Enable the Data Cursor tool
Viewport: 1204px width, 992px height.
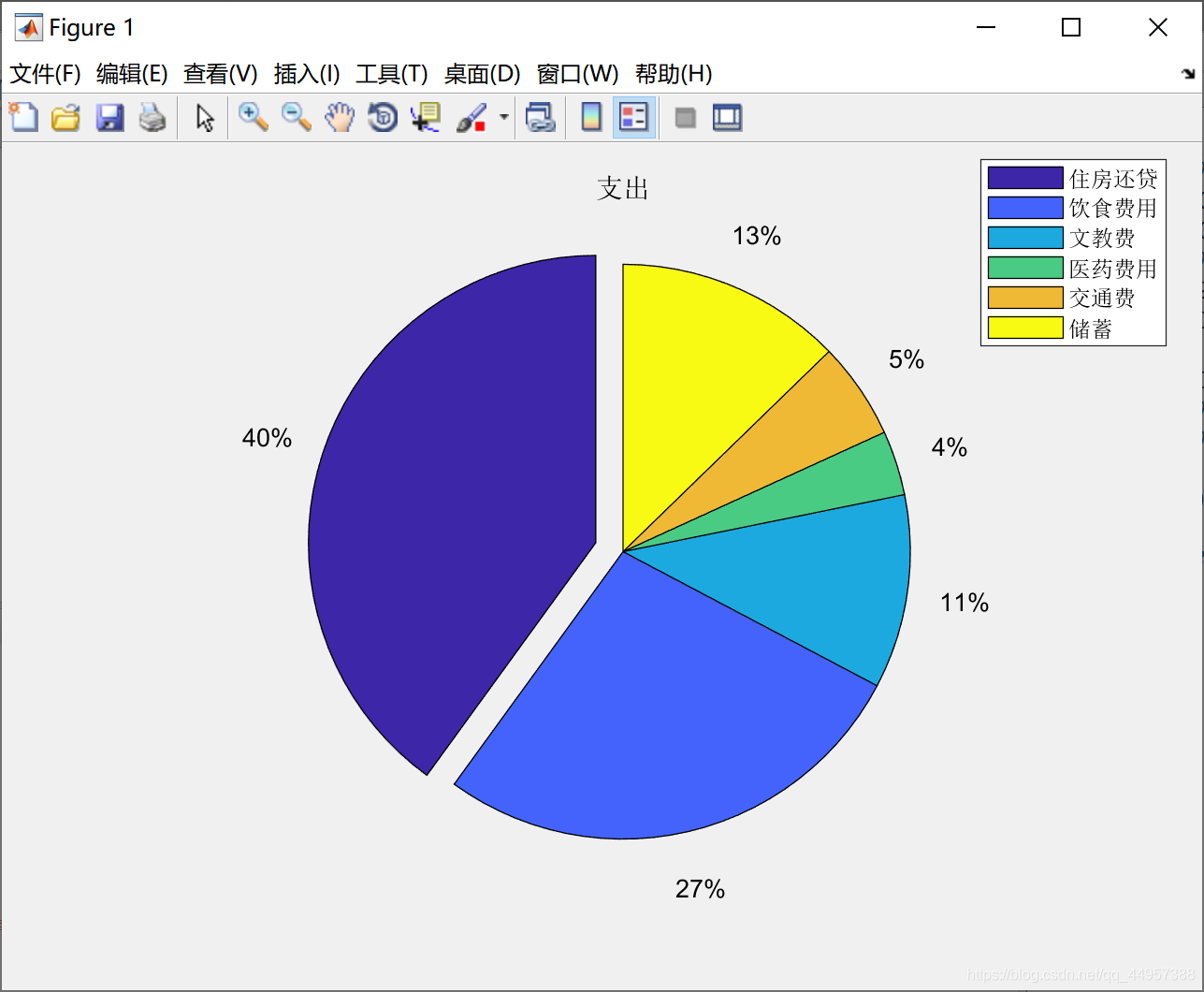(426, 117)
